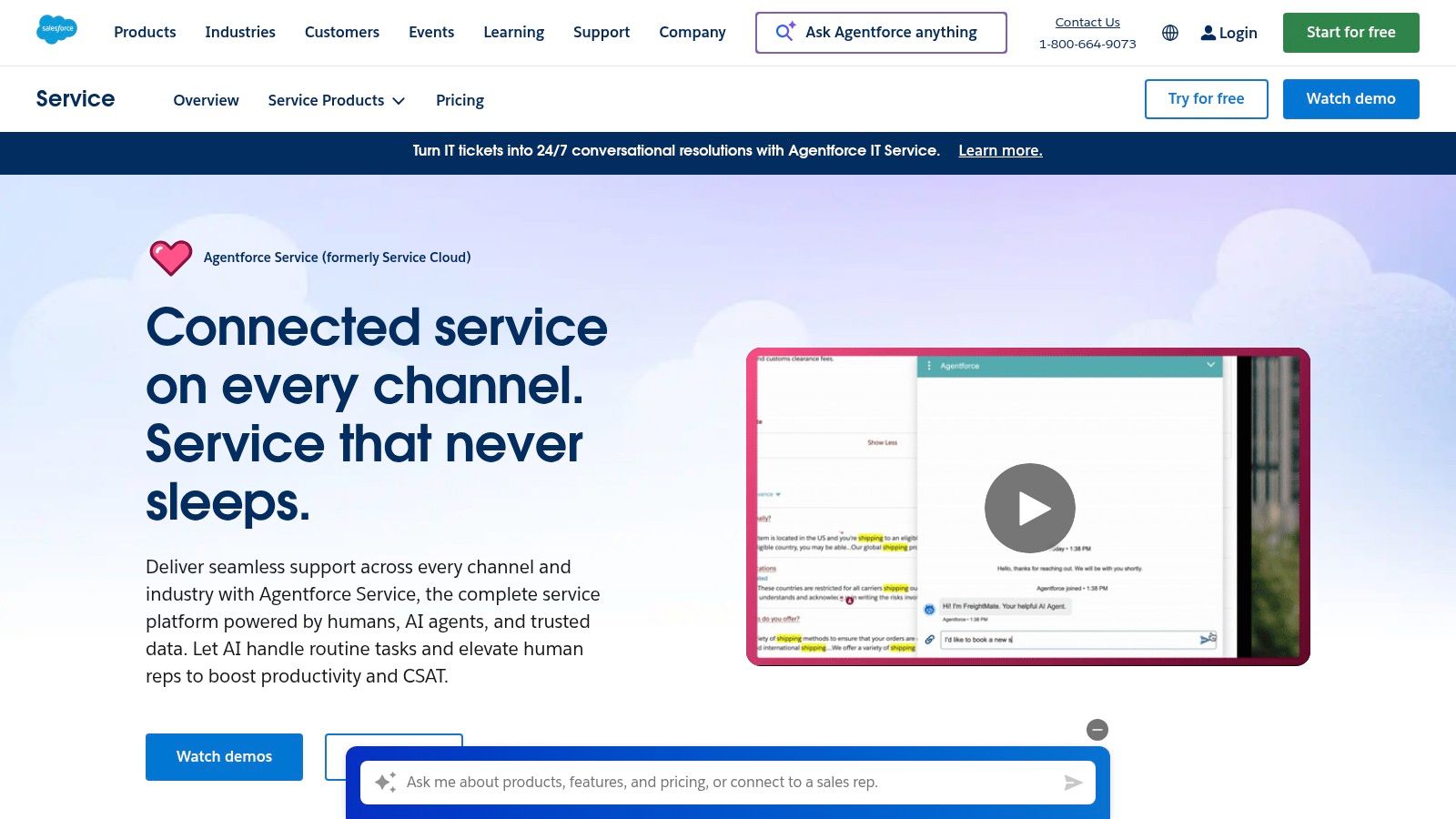Open the Support menu

[601, 32]
